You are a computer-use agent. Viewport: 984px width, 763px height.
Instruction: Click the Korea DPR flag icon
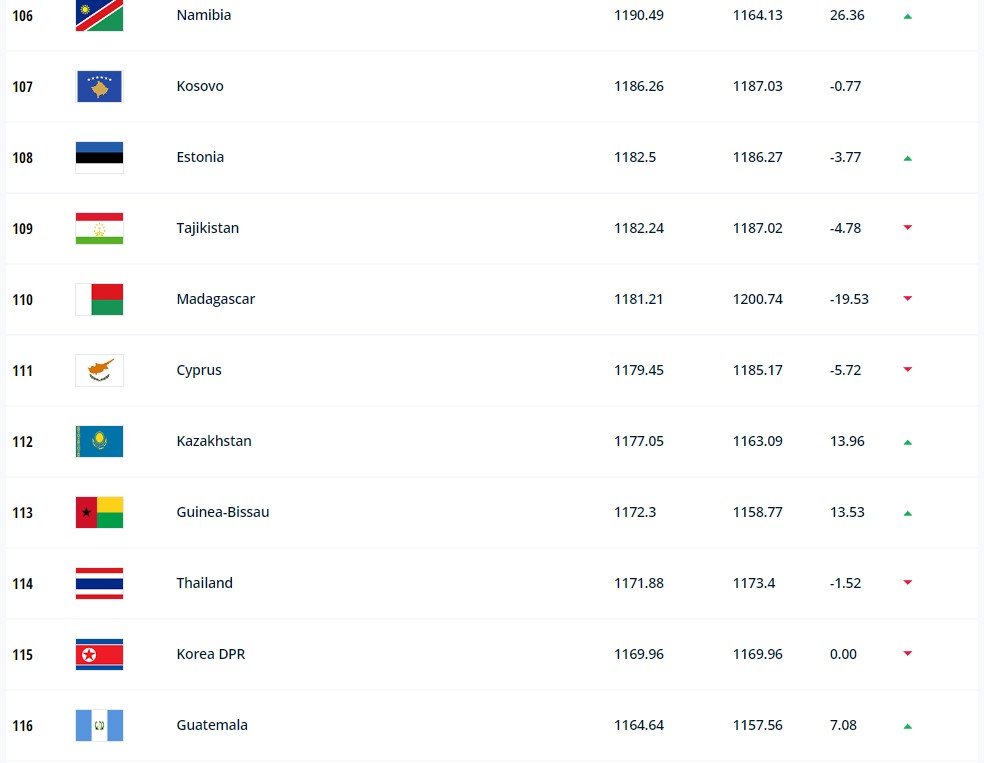99,654
